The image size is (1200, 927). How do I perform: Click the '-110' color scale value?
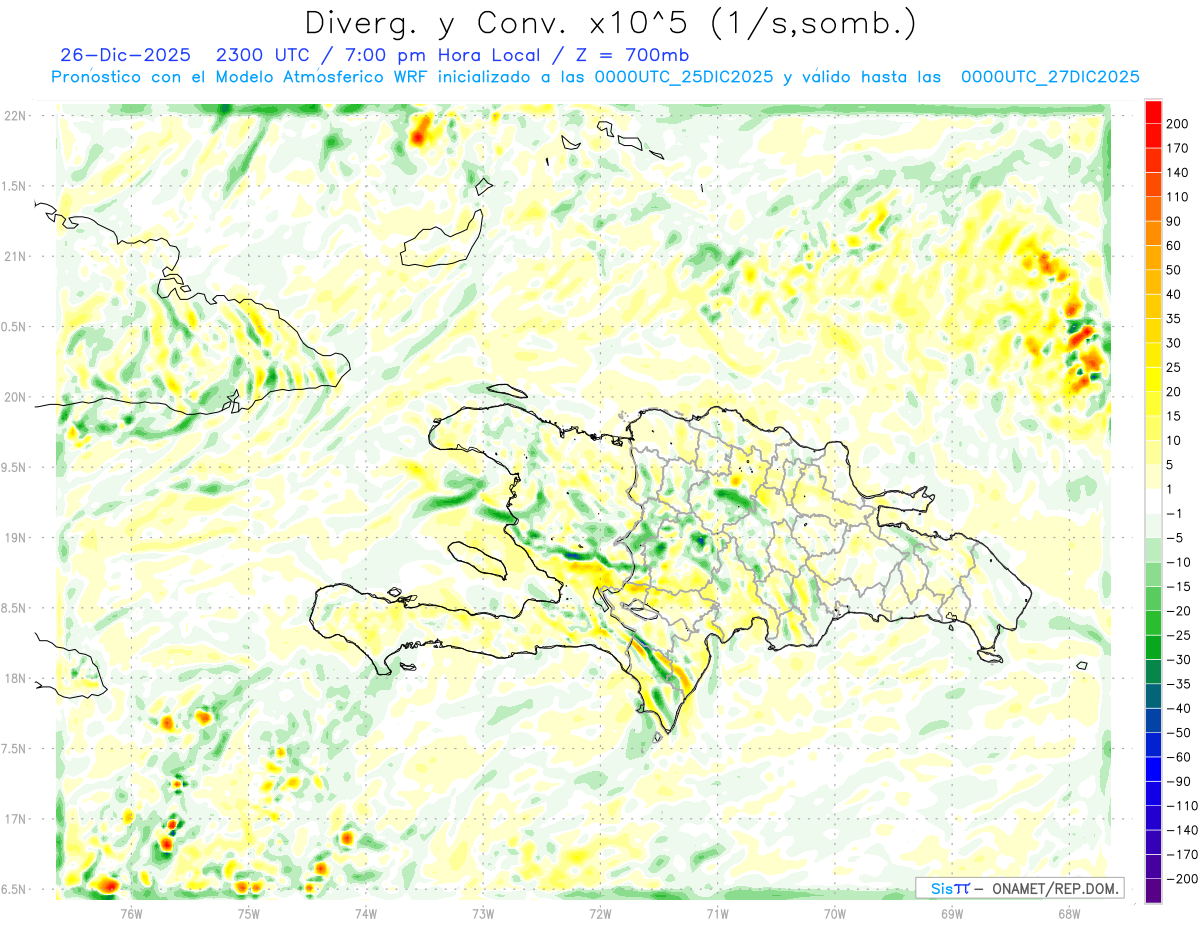(x=1180, y=806)
